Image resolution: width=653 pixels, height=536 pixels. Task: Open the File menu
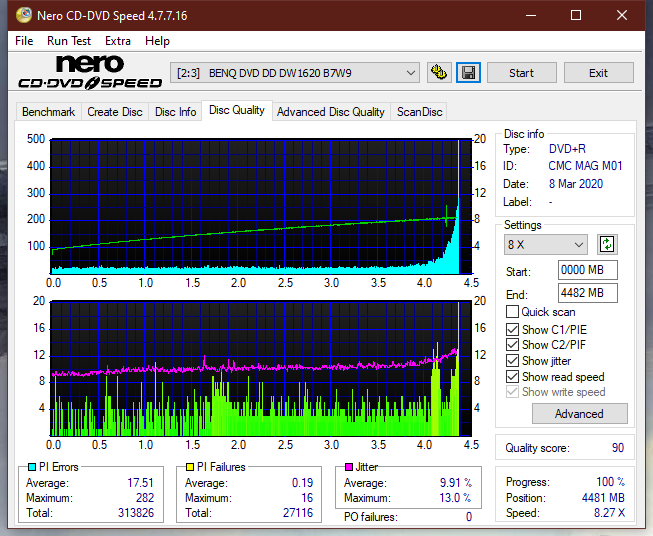[24, 41]
